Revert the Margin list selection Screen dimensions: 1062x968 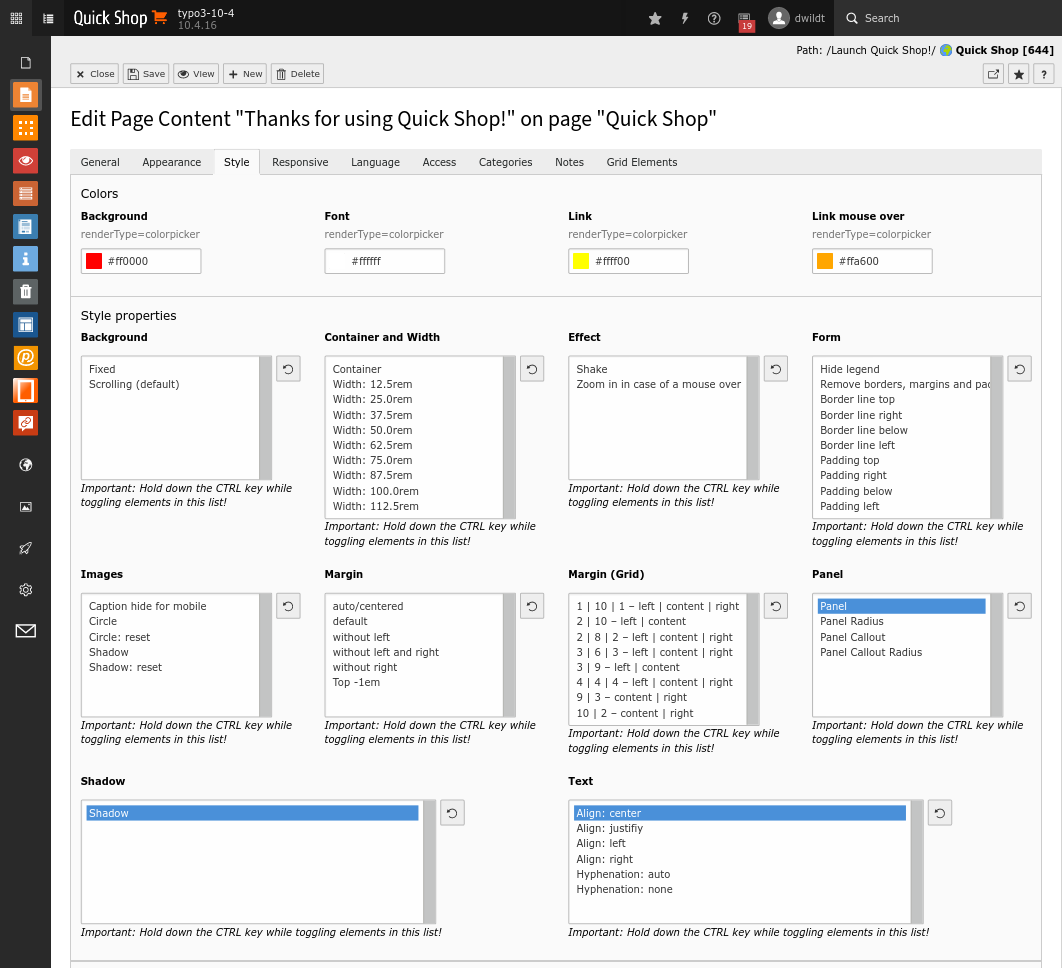coord(532,606)
